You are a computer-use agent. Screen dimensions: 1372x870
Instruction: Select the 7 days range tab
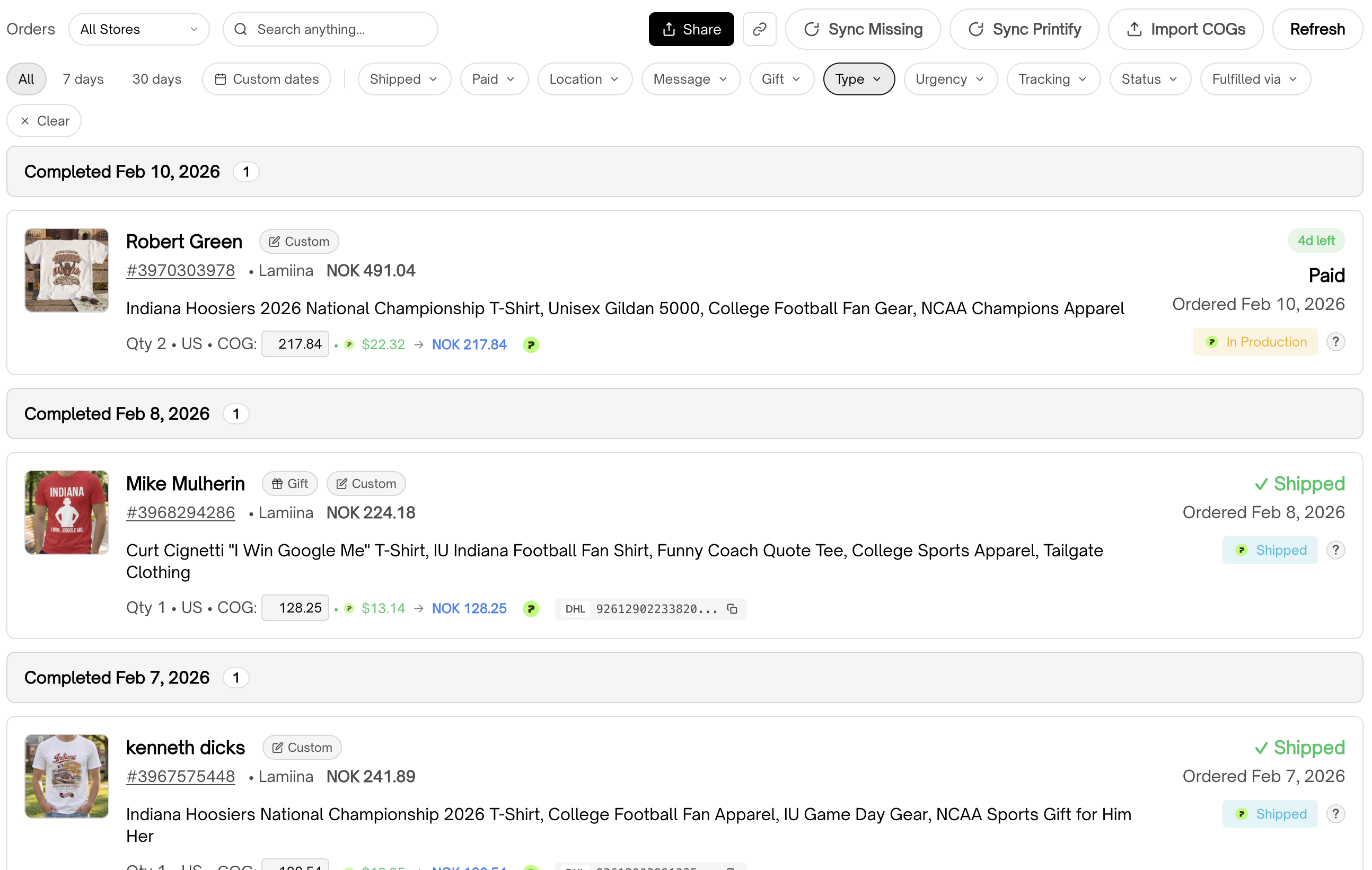(x=83, y=79)
